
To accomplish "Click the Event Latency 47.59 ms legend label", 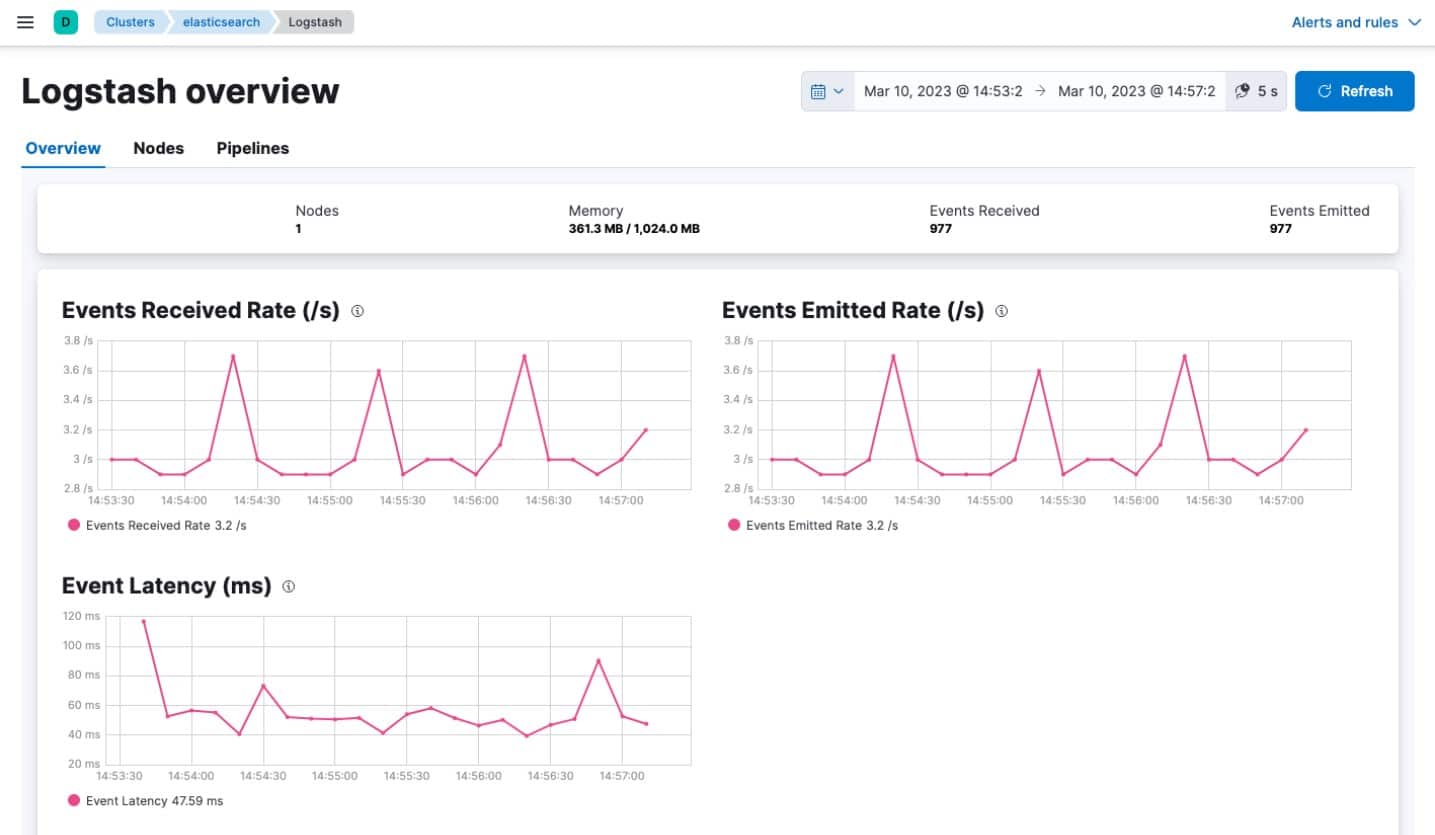I will [154, 801].
